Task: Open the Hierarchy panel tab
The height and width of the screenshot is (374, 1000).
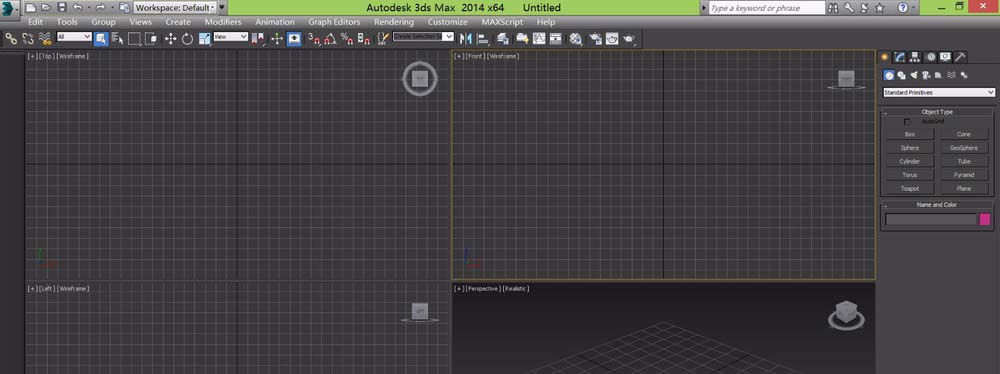Action: pyautogui.click(x=915, y=57)
